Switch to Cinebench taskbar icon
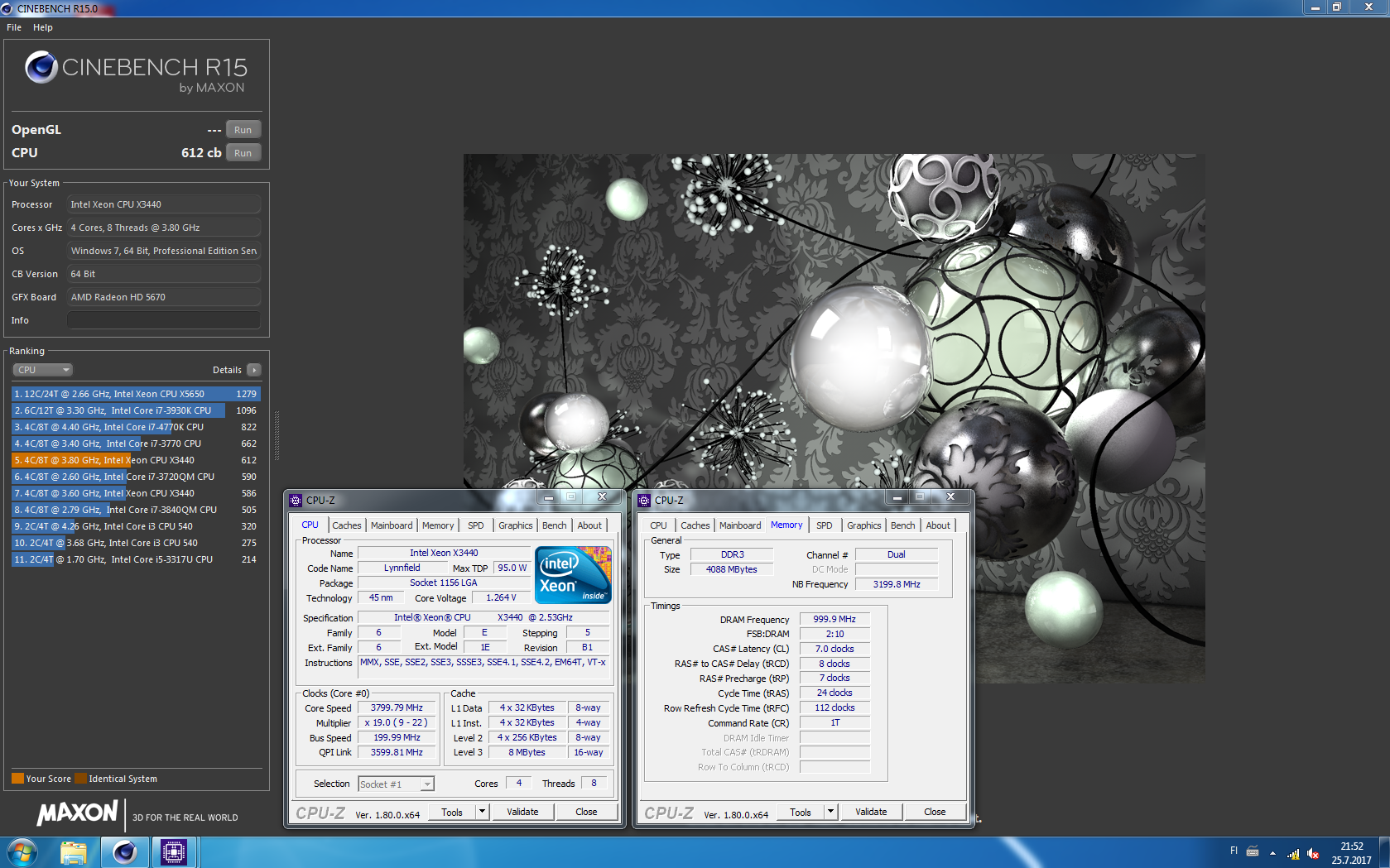 point(125,852)
